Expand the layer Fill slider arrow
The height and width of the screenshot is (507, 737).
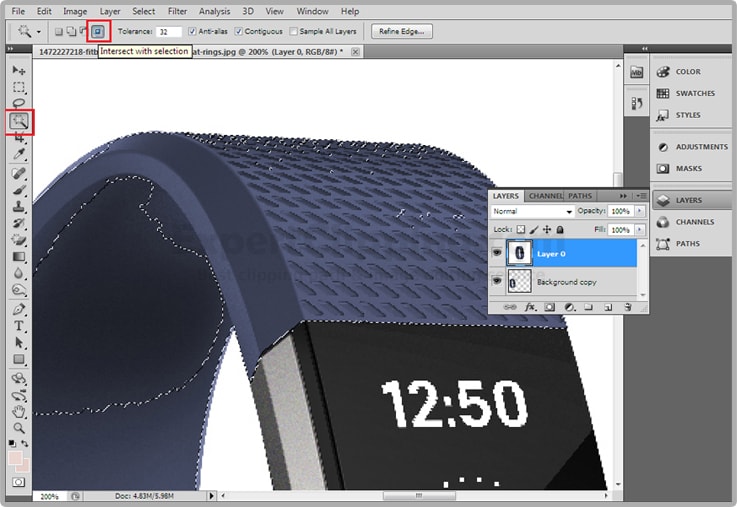pos(639,230)
